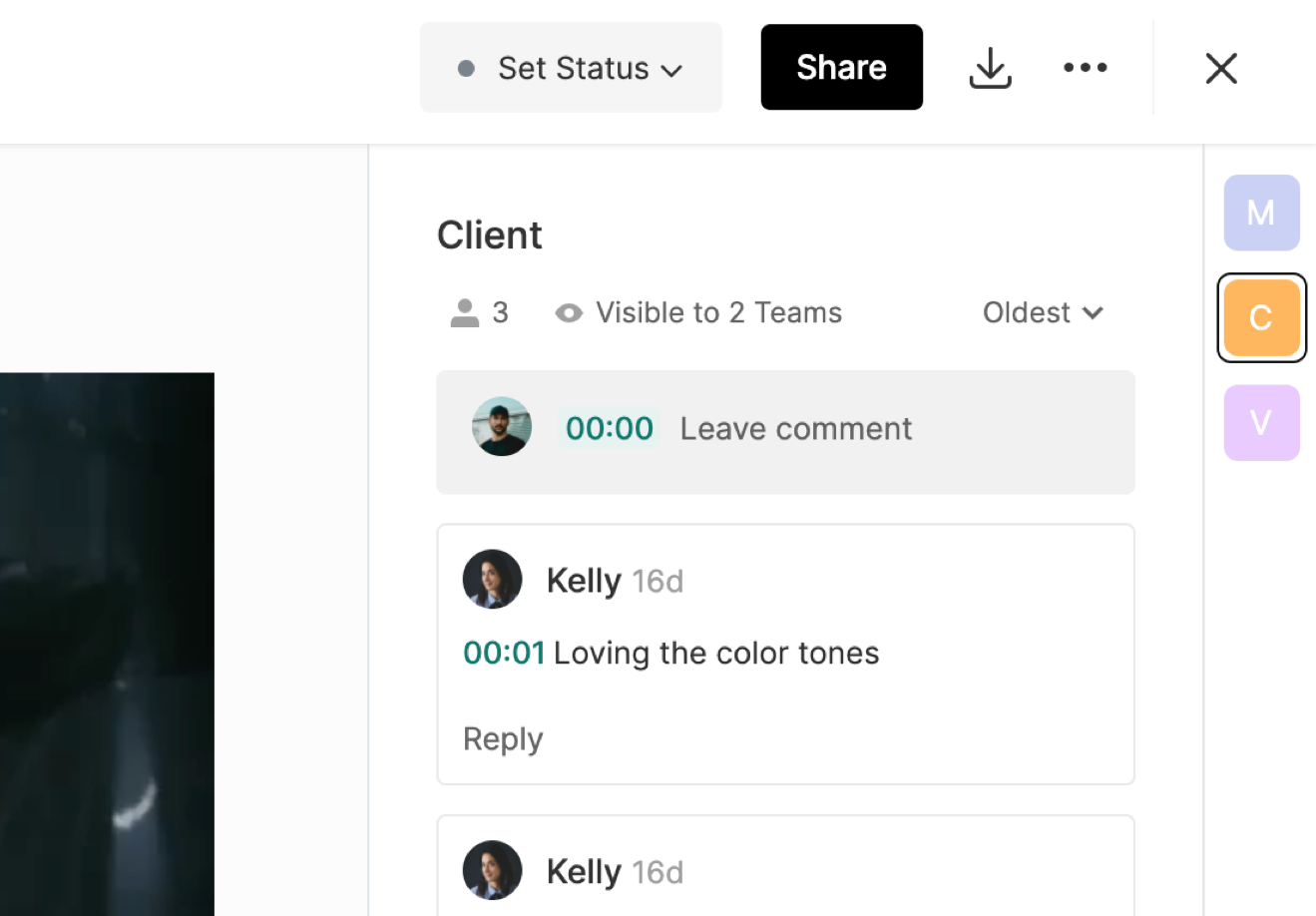The width and height of the screenshot is (1316, 916).
Task: Reply to Kelly's color tones comment
Action: pyautogui.click(x=503, y=739)
